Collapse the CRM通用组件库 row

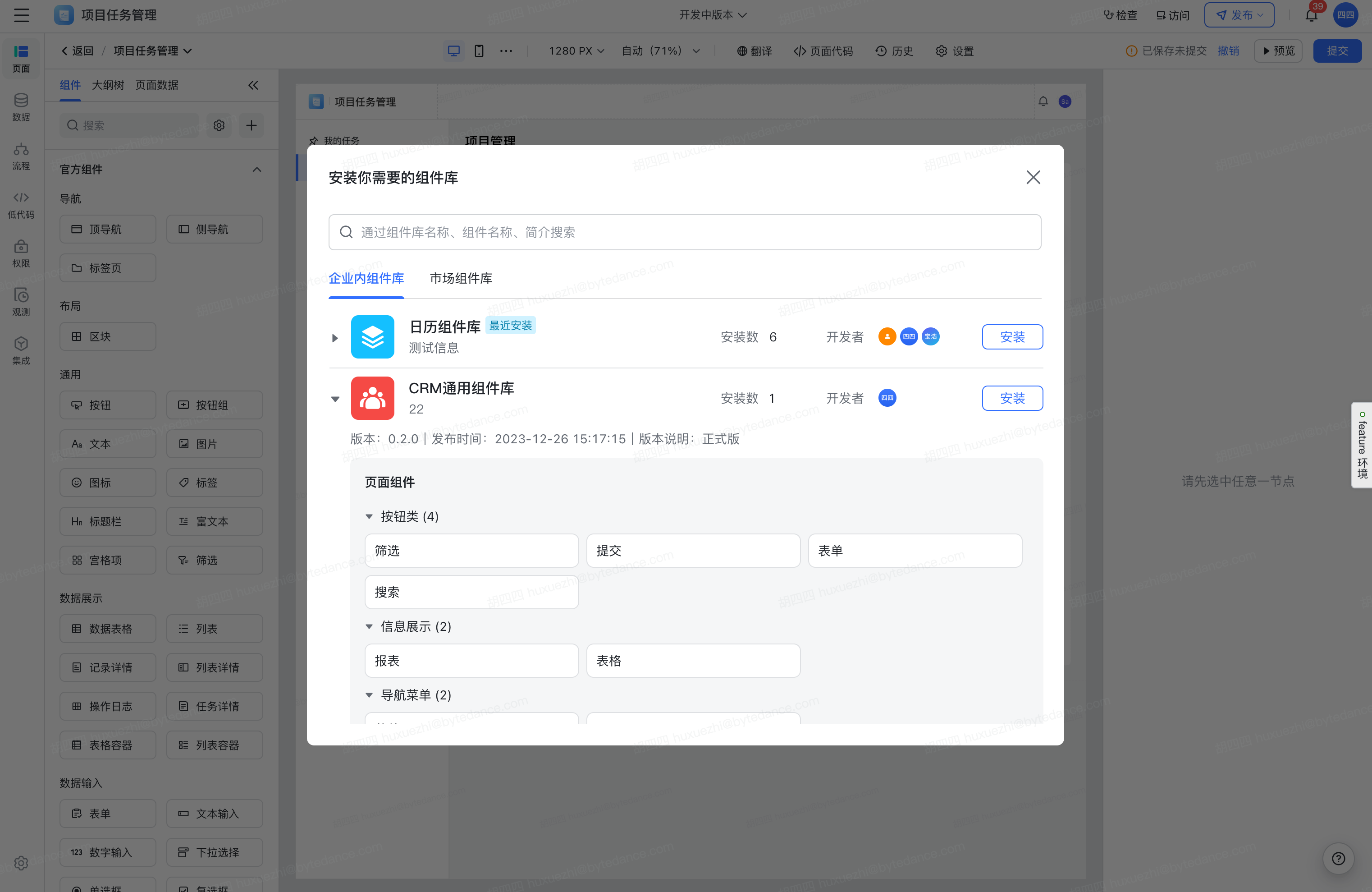(335, 399)
